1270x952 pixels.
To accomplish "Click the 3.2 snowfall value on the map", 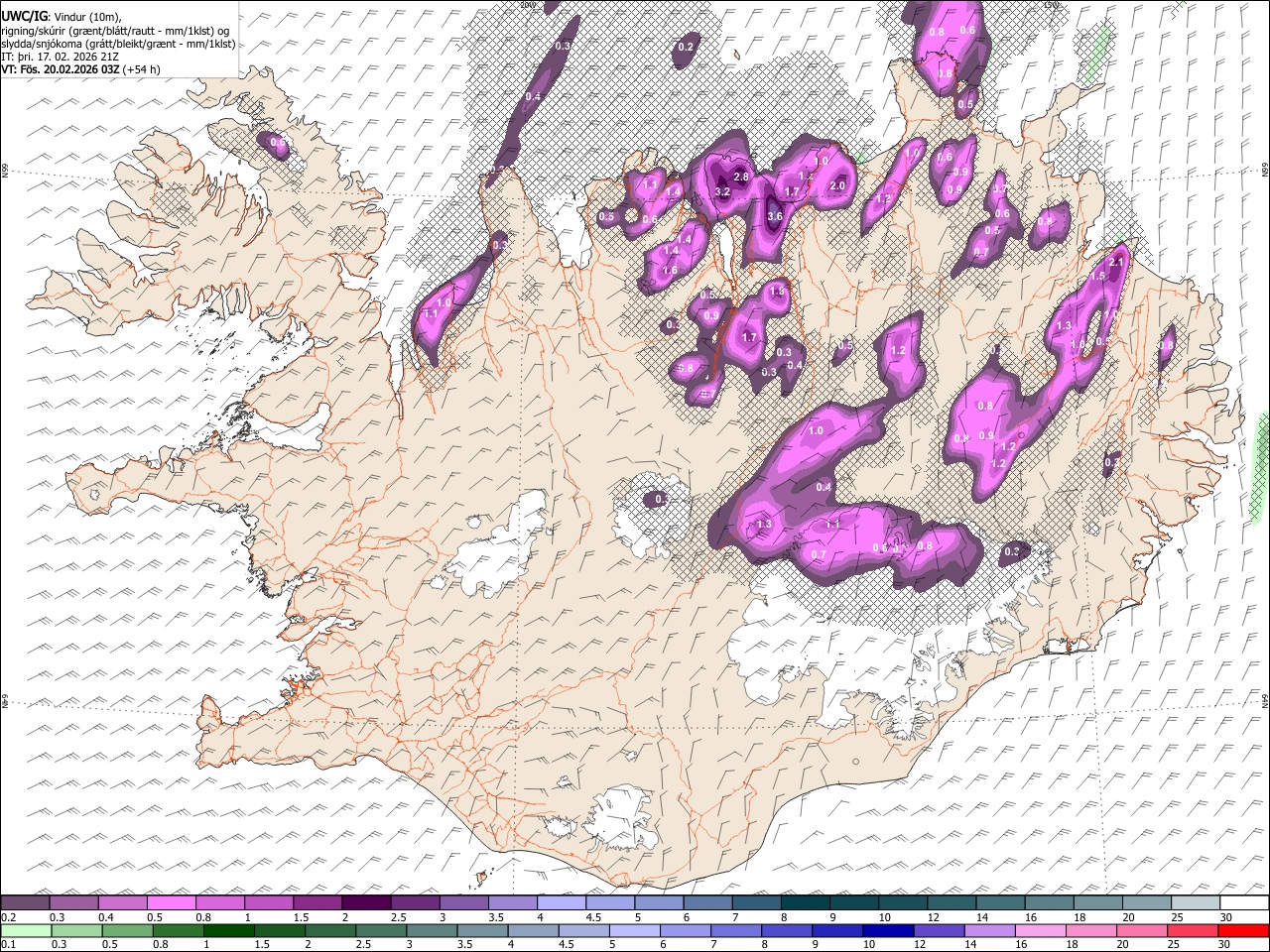I will click(x=722, y=191).
